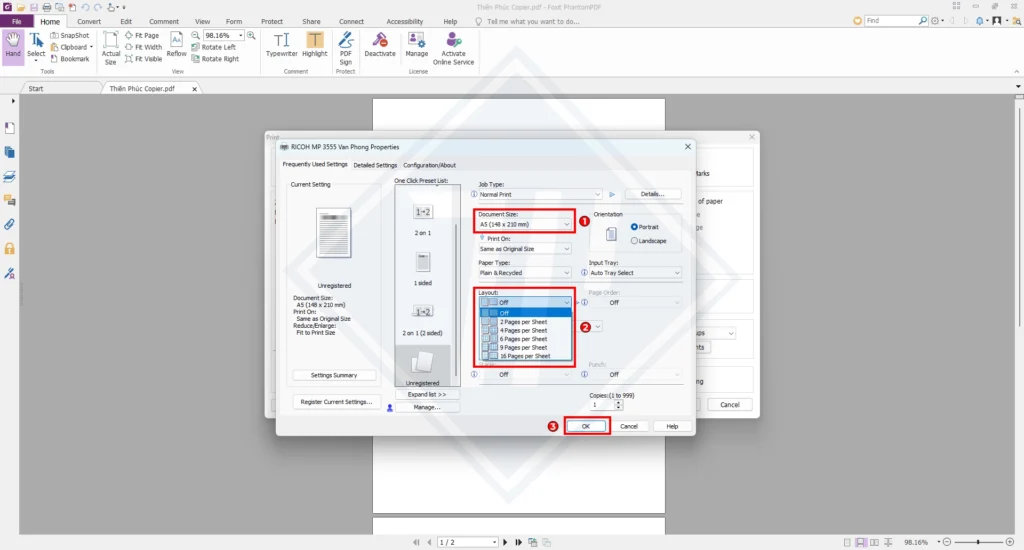Click OK in printer properties

pyautogui.click(x=586, y=426)
